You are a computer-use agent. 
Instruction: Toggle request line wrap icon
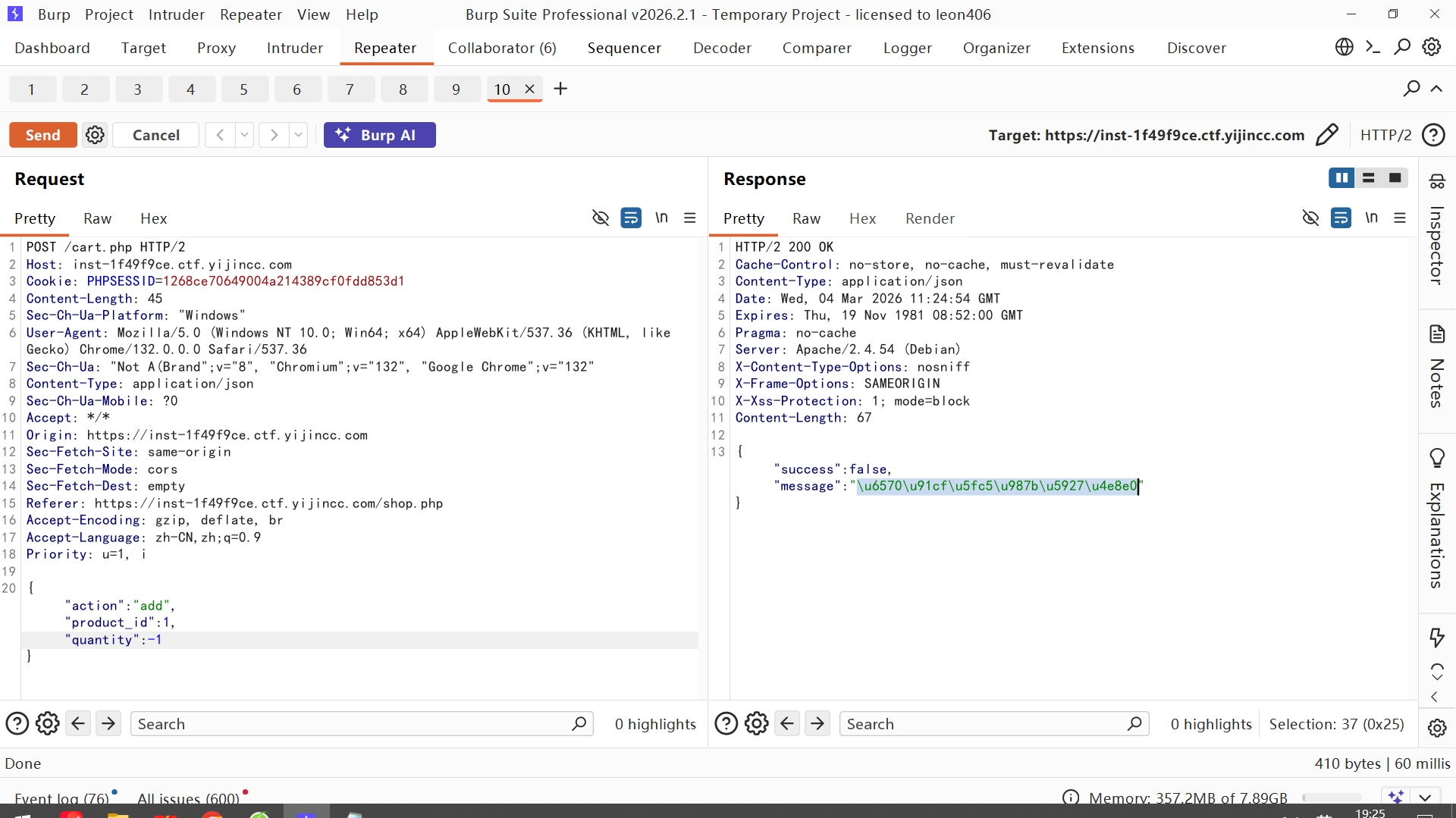(x=630, y=218)
